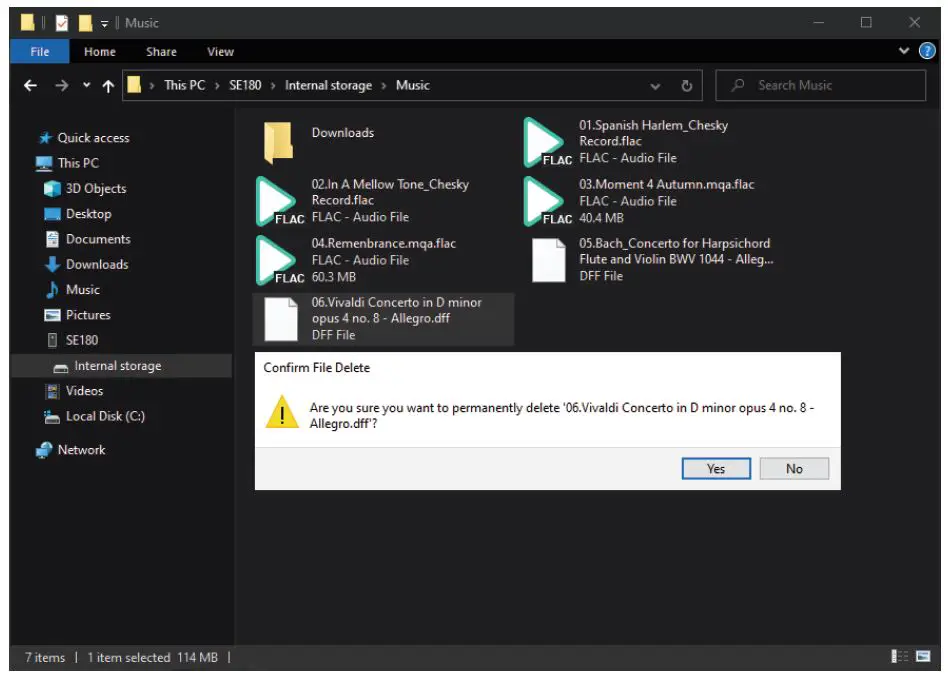Click Music in address bar path

(x=412, y=85)
